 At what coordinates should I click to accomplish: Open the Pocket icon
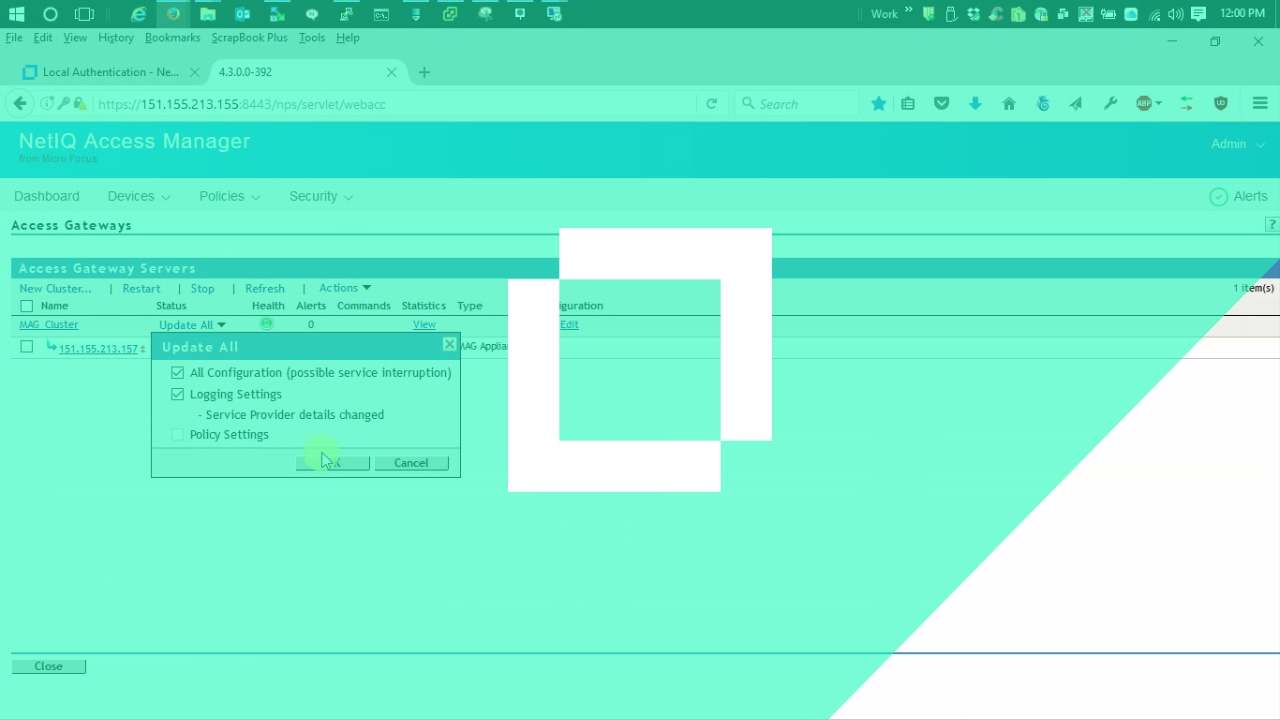tap(941, 103)
